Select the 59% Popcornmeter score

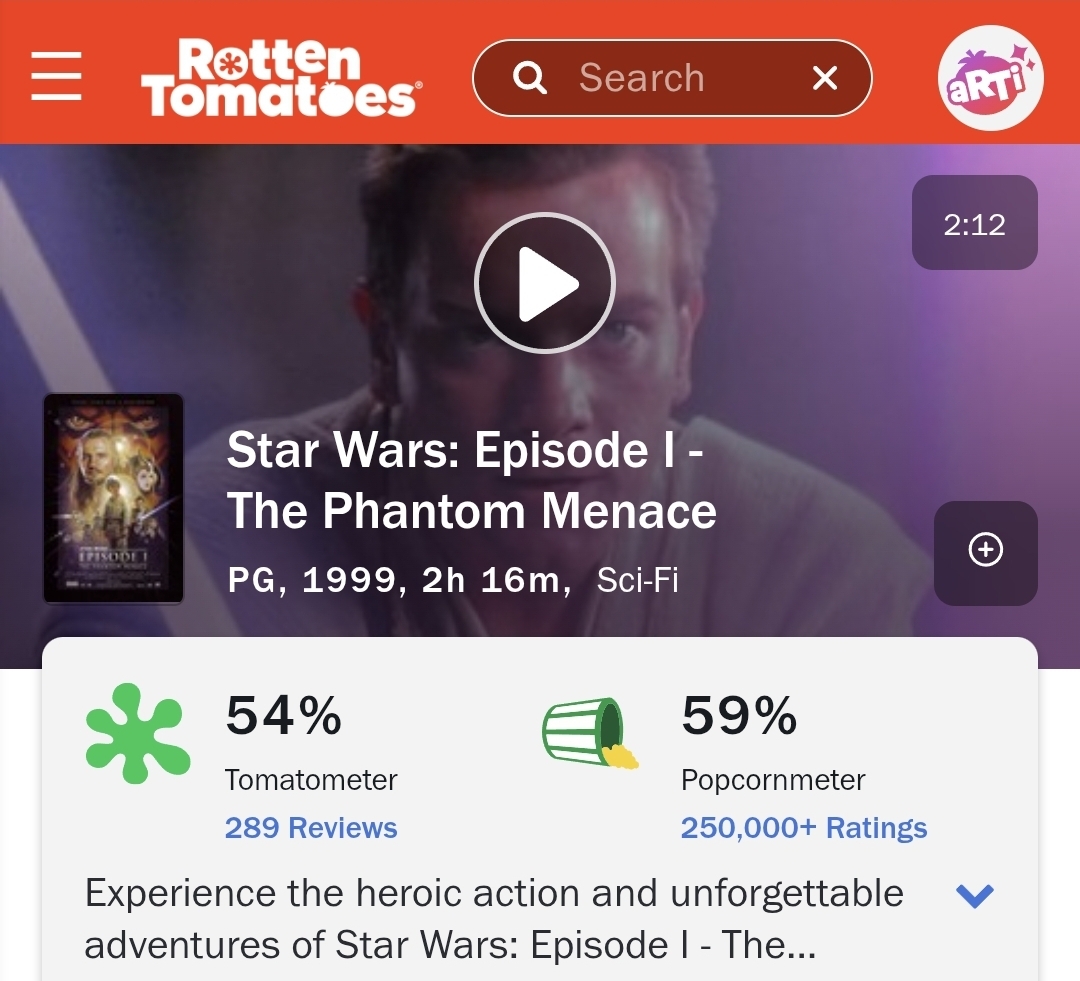[x=739, y=716]
